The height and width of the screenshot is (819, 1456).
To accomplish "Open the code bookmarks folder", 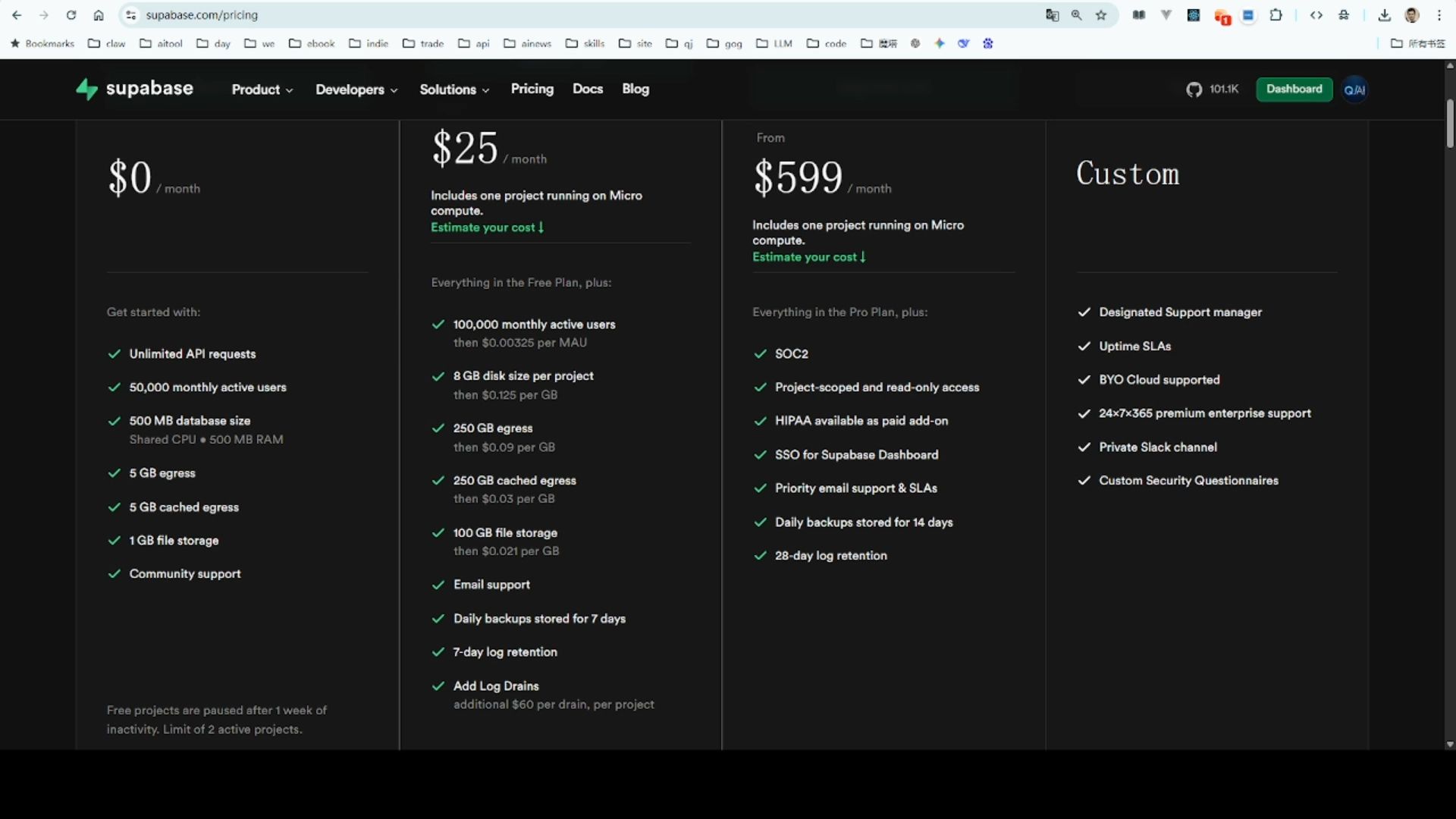I will click(827, 43).
